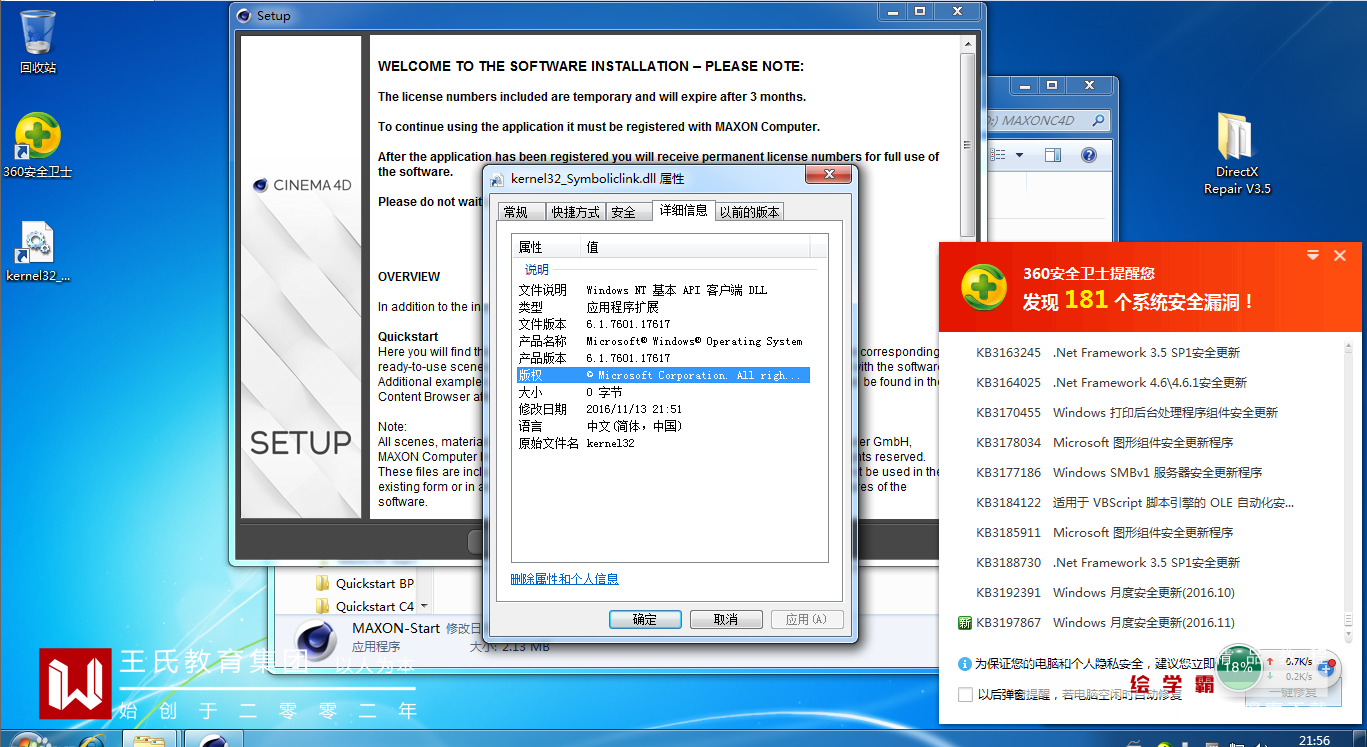Open the 360 popup's options menu arrow
The image size is (1367, 747).
[1314, 256]
